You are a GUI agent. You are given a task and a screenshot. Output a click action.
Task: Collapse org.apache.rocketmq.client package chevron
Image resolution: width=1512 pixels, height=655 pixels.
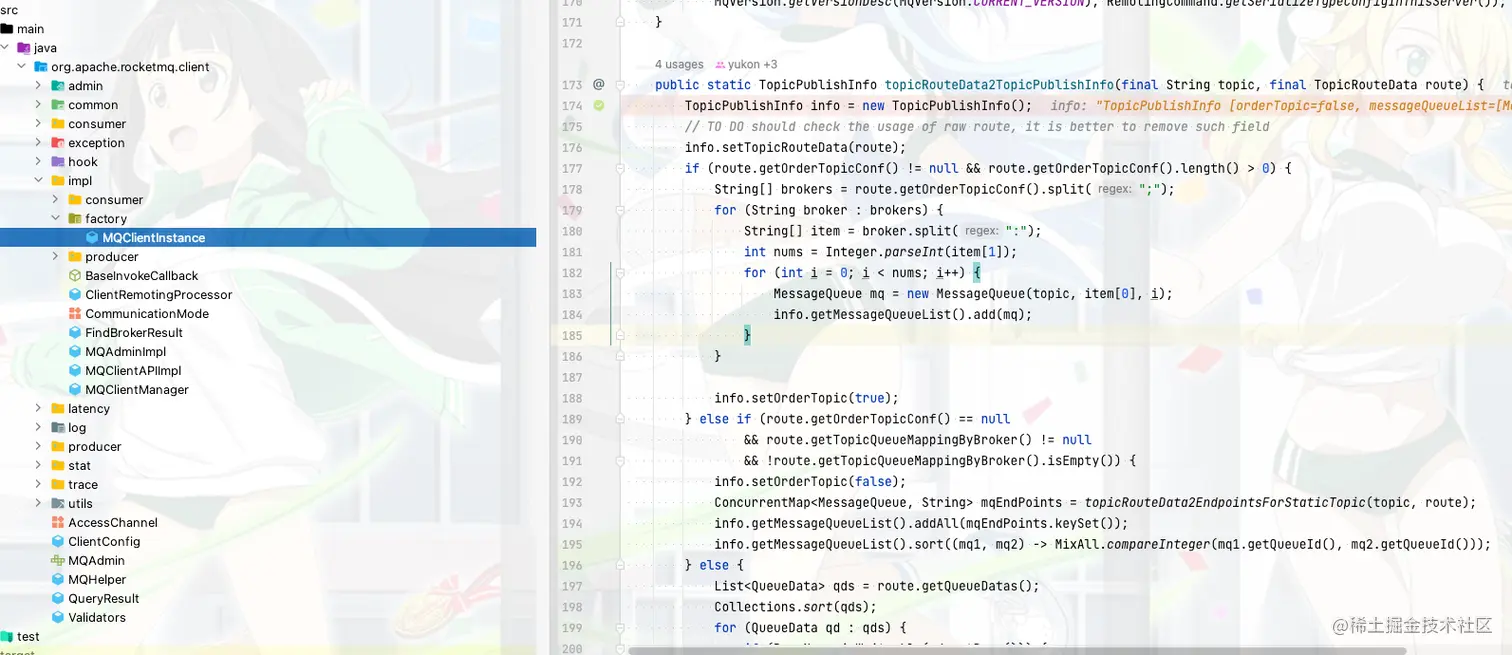pyautogui.click(x=22, y=67)
